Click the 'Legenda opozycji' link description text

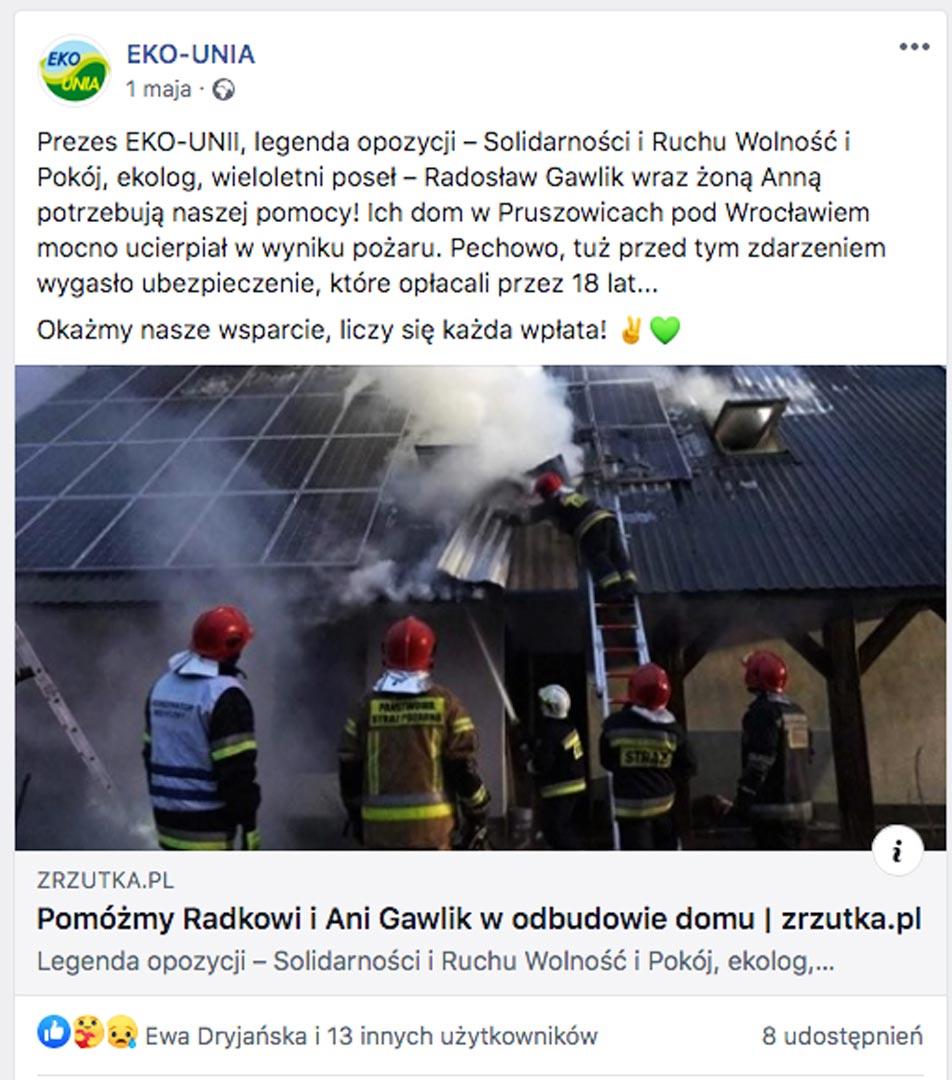435,962
